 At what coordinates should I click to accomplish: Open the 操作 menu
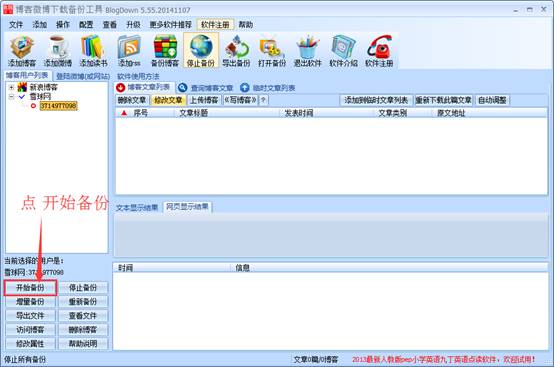[63, 25]
